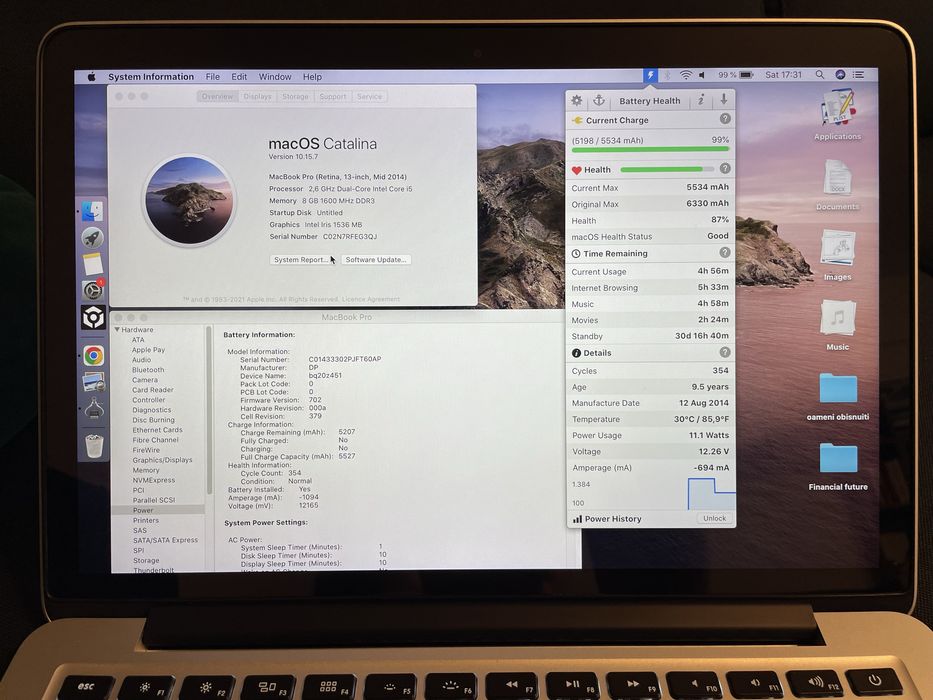Open the Licence Agreement link
The image size is (933, 700).
click(x=371, y=299)
